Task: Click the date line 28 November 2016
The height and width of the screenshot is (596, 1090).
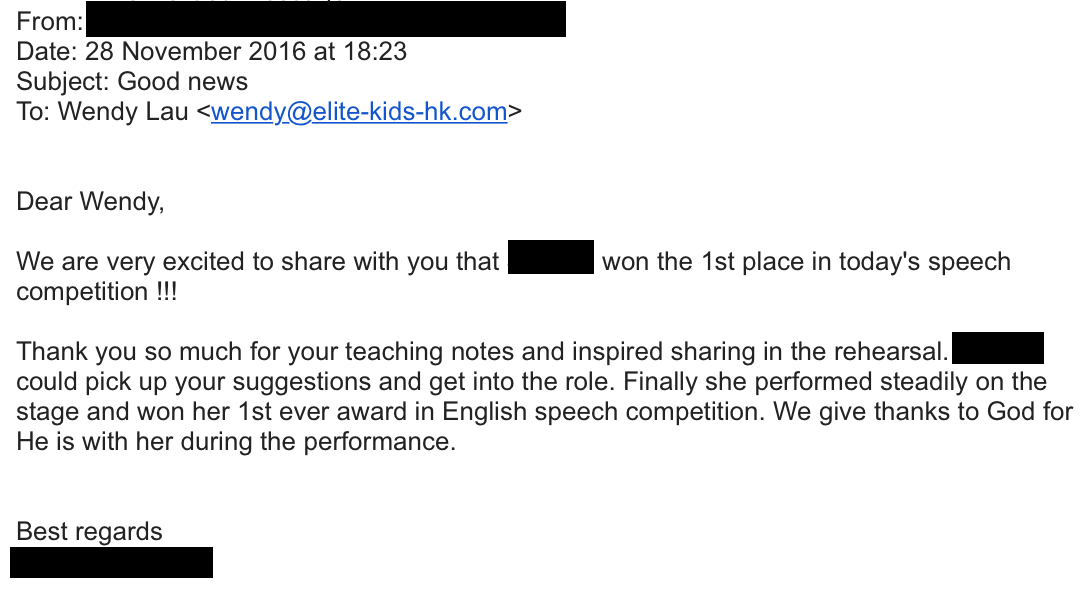Action: (211, 51)
